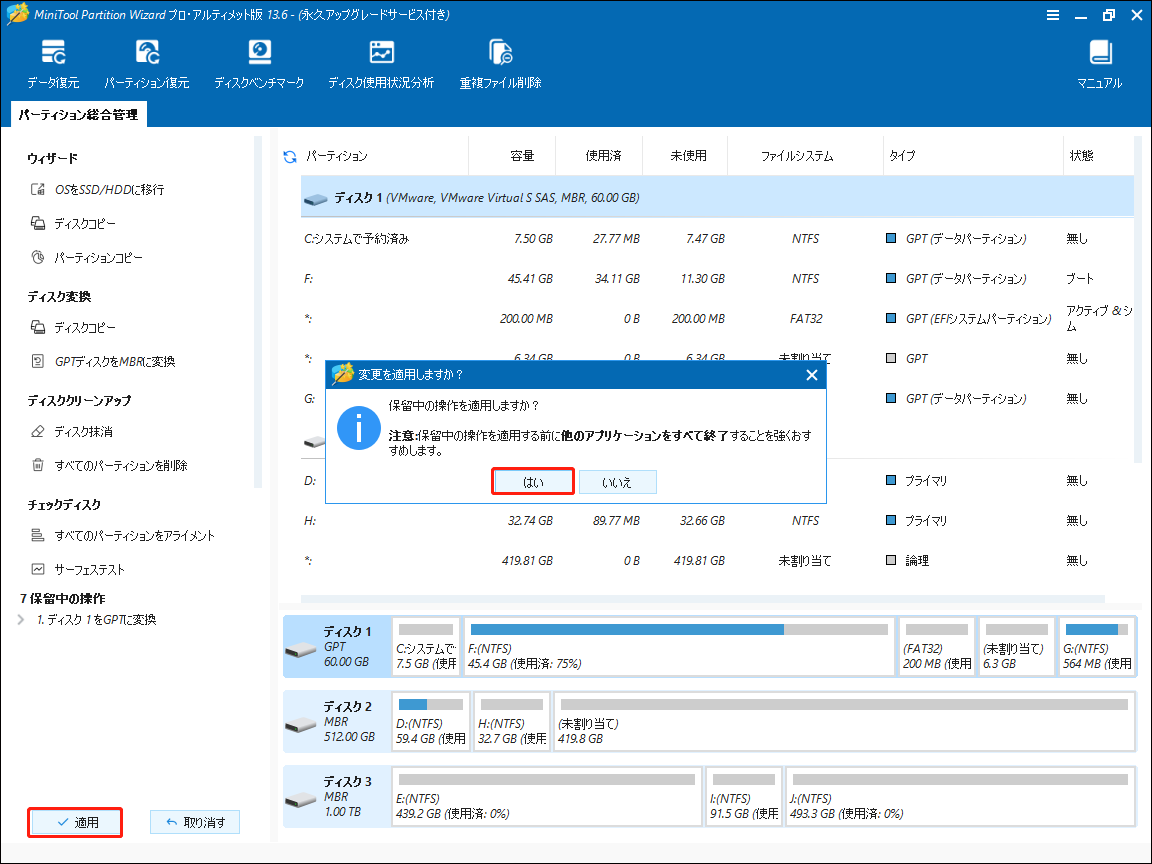
Task: Select I:(NTFS) 91.5 GB block
Action: [x=744, y=797]
